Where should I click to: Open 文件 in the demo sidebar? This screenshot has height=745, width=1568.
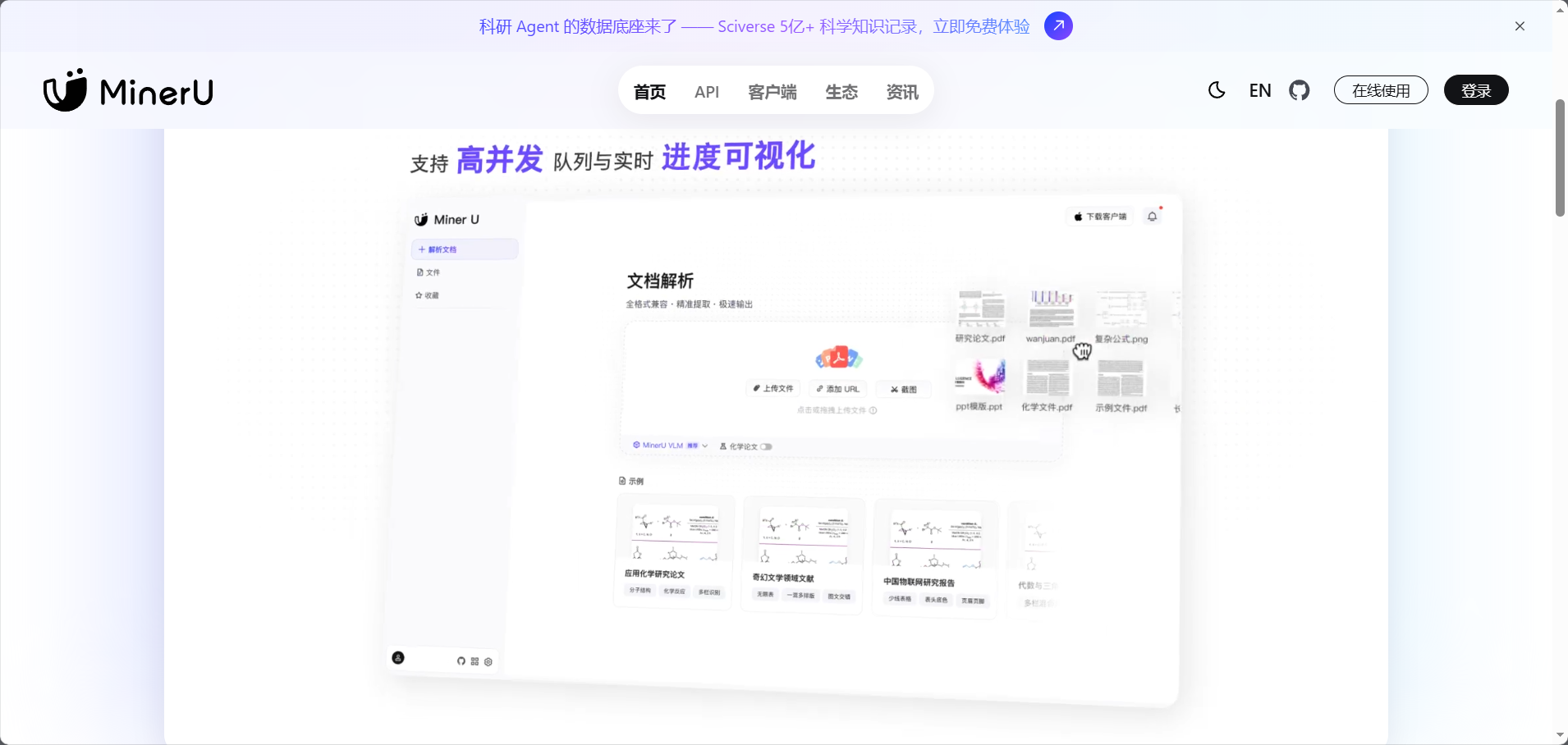tap(429, 272)
